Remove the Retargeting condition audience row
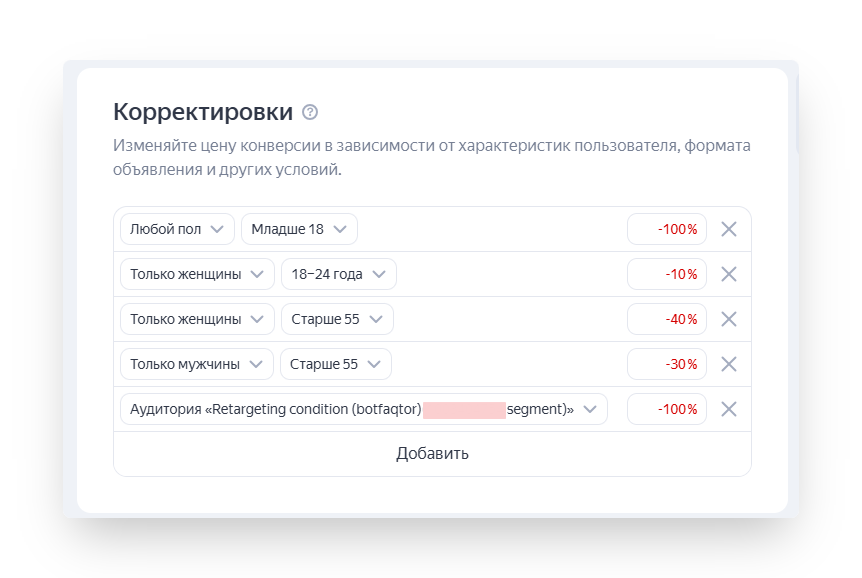Viewport: 862px width, 578px height. 729,409
